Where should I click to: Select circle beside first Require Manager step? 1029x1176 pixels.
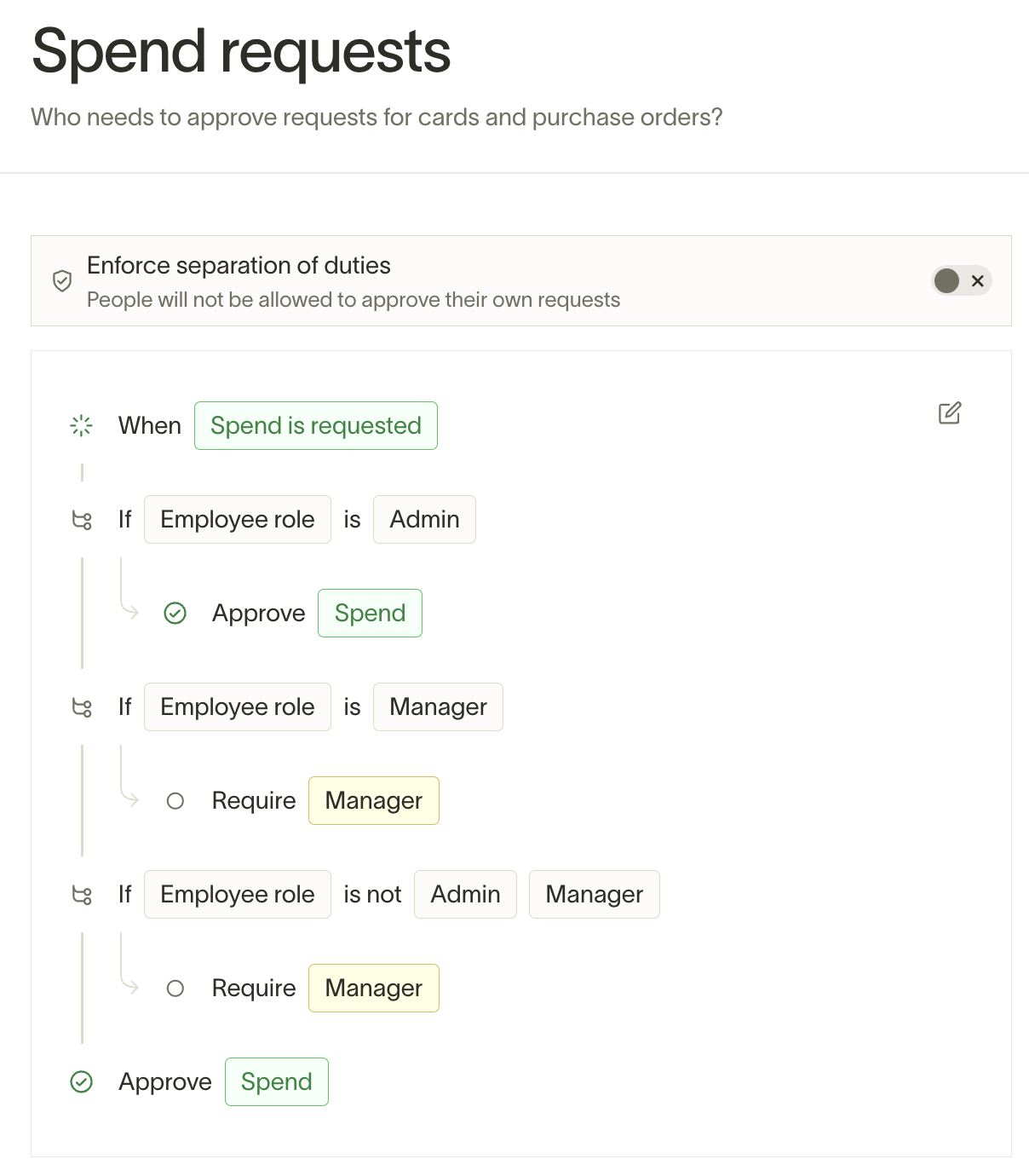(x=175, y=801)
